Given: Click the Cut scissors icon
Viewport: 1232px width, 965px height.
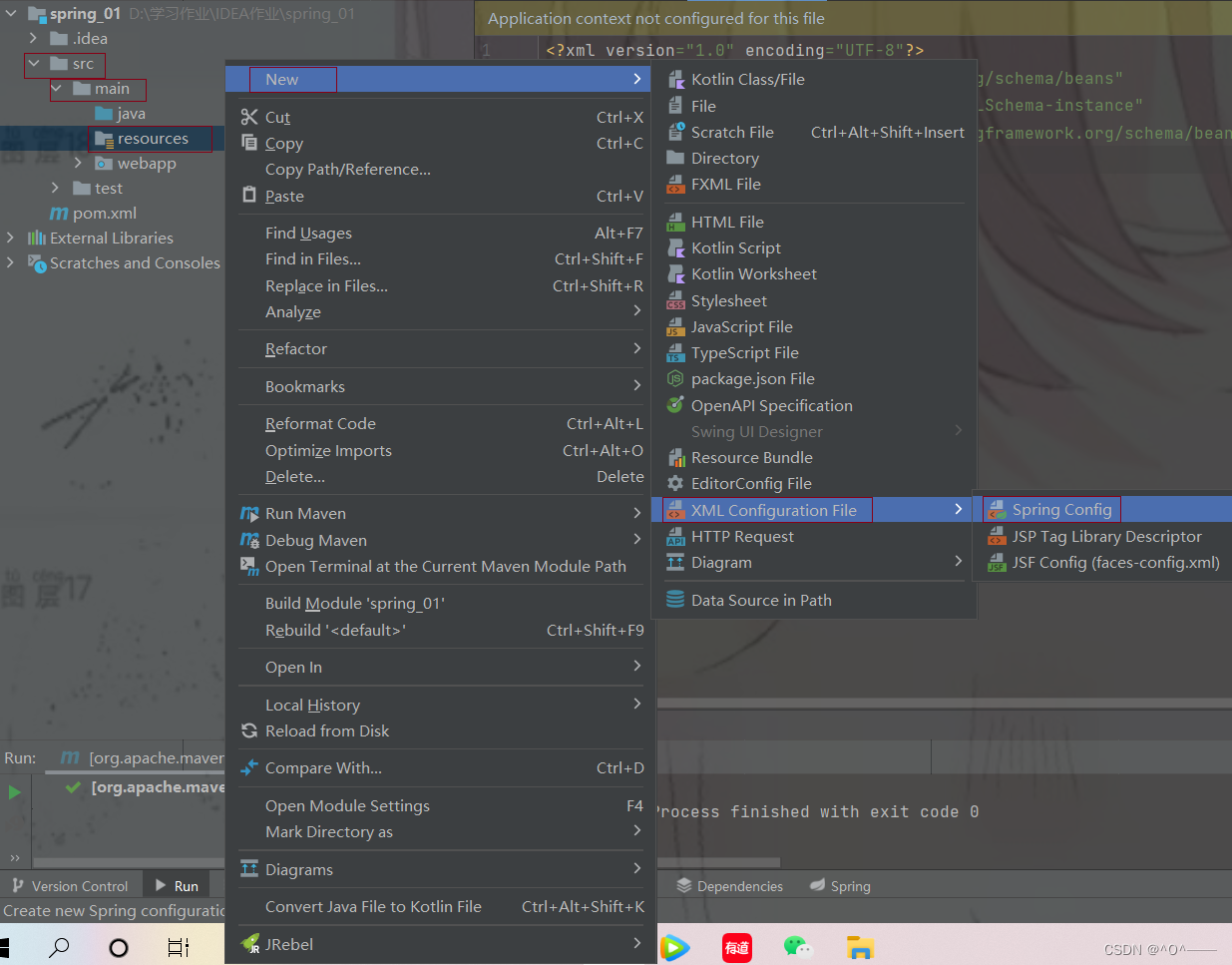Looking at the screenshot, I should (x=249, y=117).
